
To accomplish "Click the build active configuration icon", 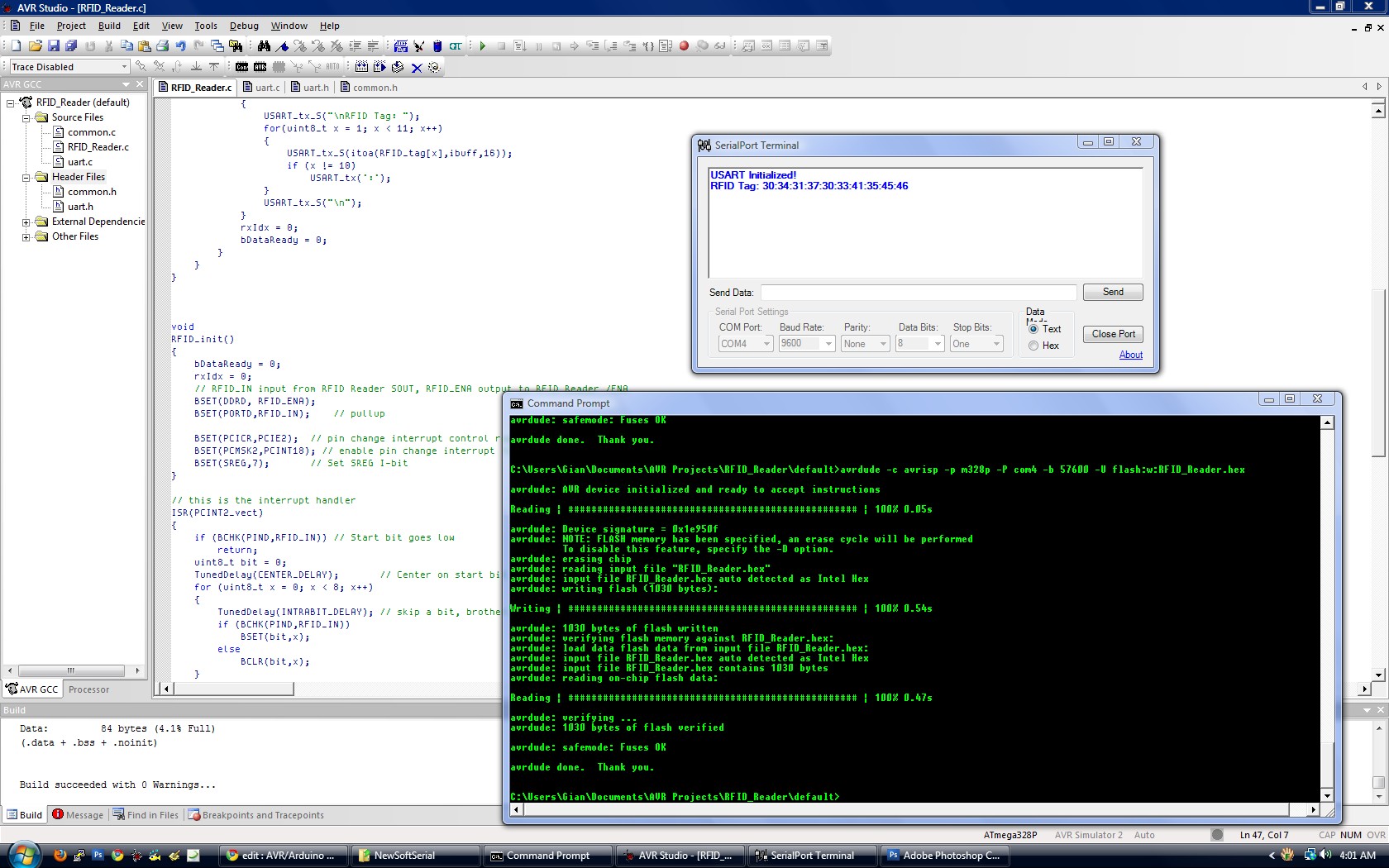I will coord(361,67).
